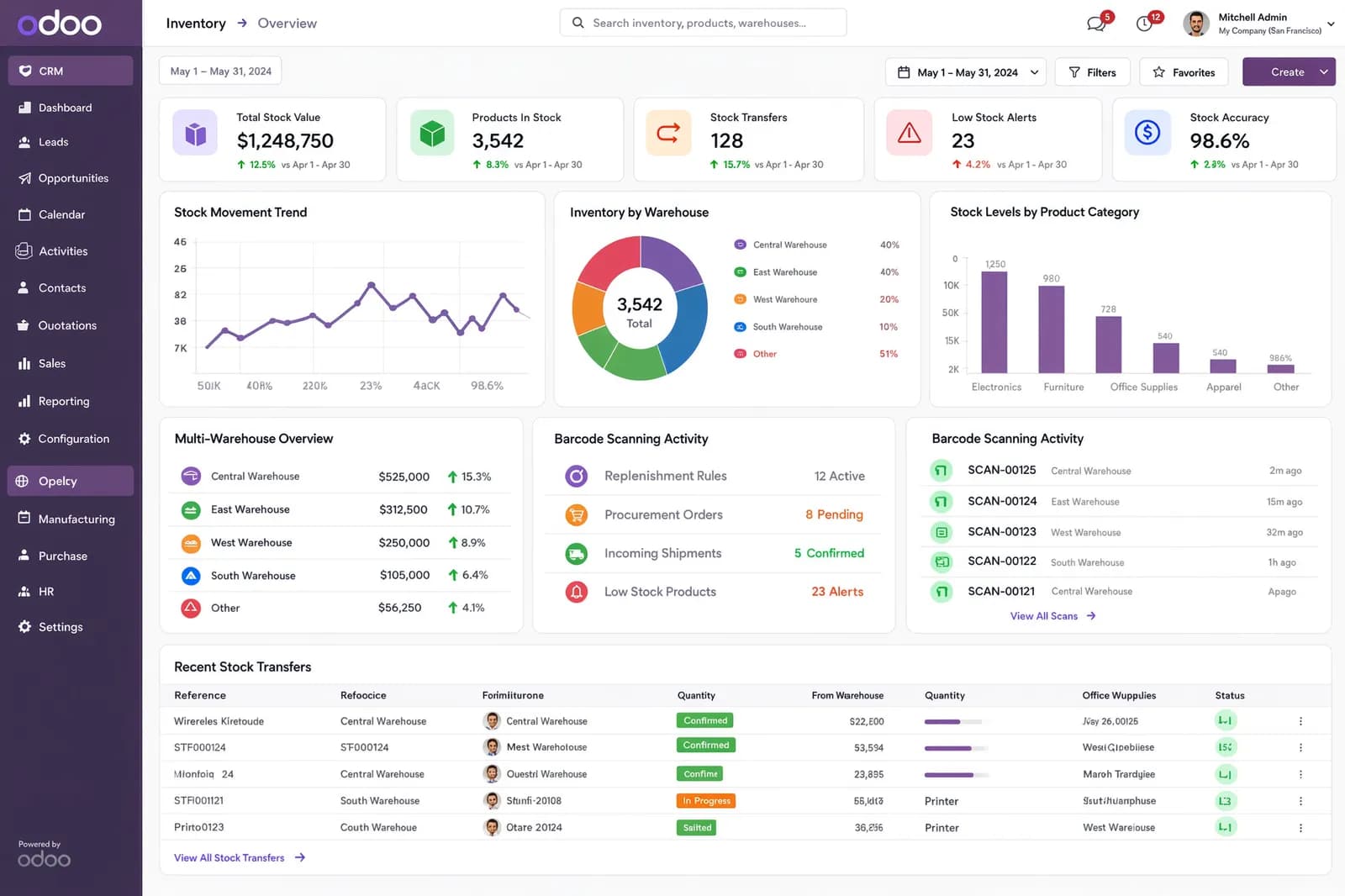Open the Filters dropdown
This screenshot has width=1345, height=896.
1093,72
